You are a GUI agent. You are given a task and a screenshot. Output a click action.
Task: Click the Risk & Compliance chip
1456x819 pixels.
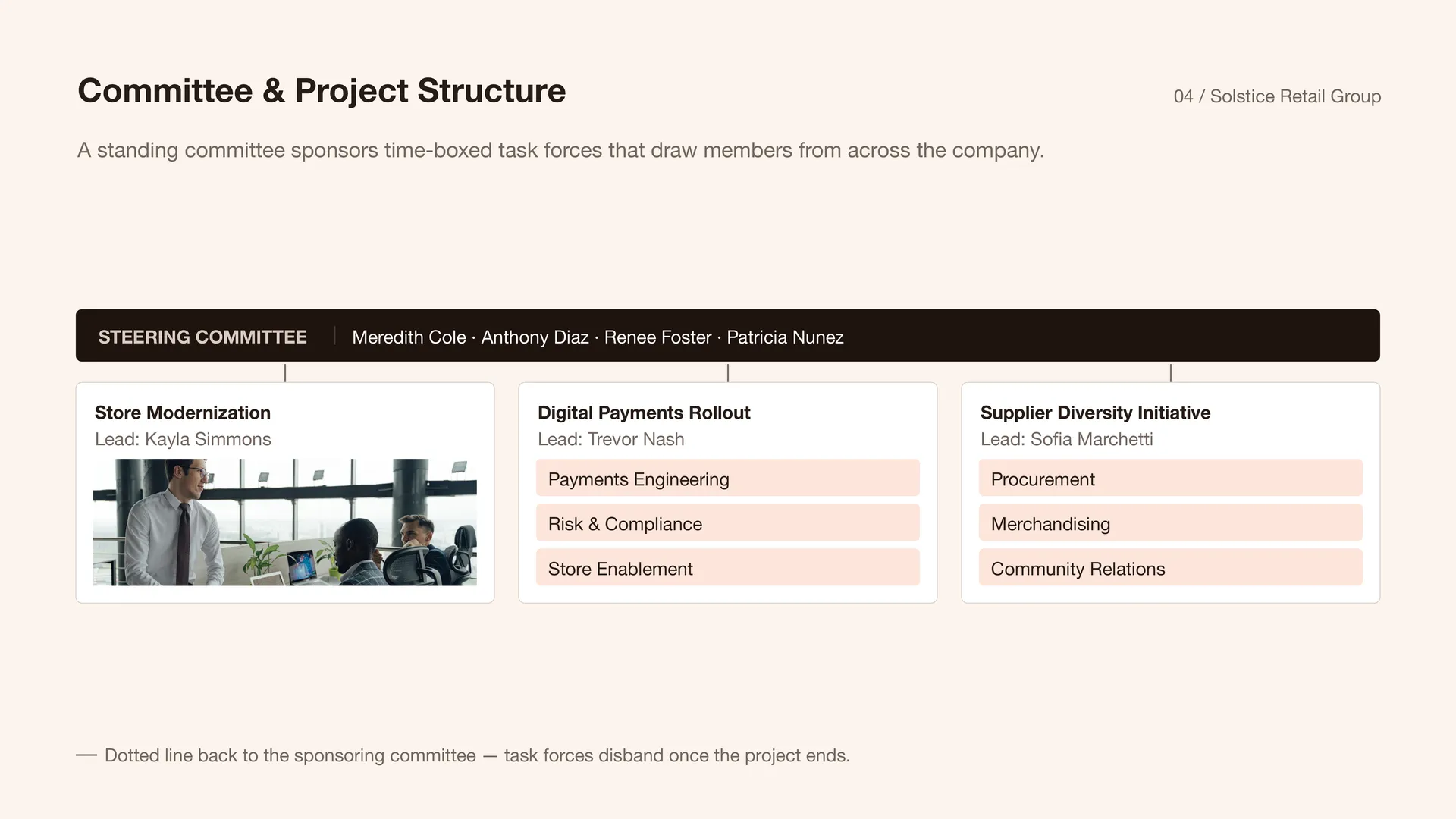point(728,522)
